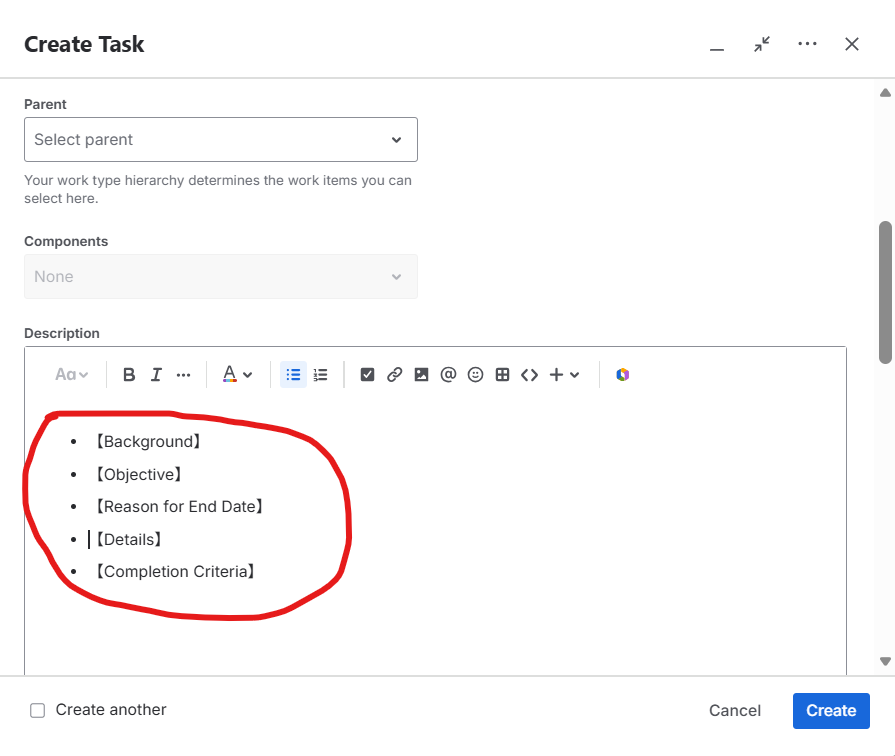Open the Atlassian AI assistant icon

point(623,375)
